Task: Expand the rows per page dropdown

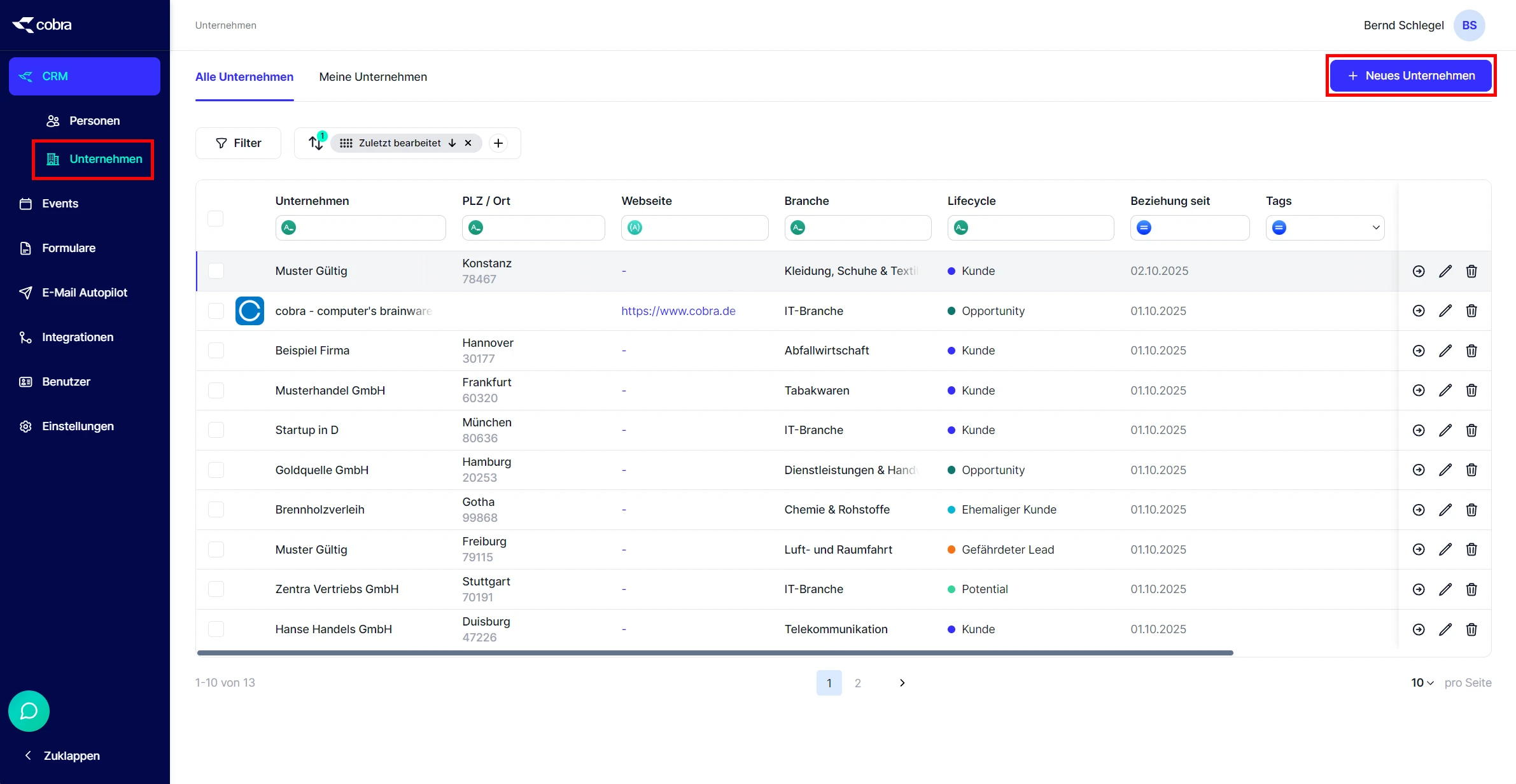Action: (1422, 683)
